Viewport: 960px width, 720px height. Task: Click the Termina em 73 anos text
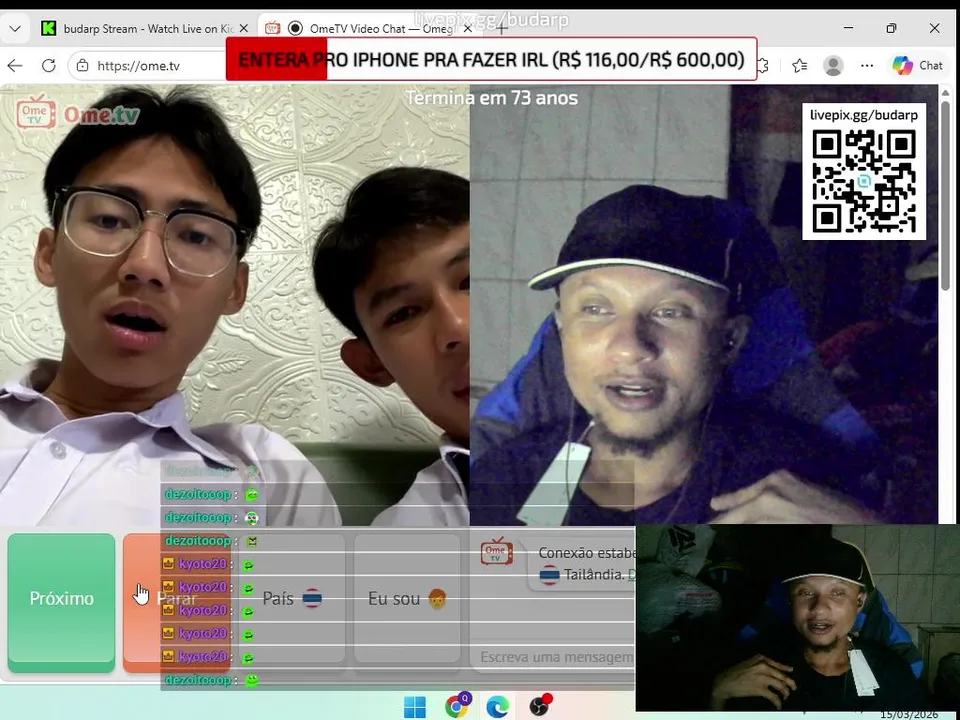click(492, 98)
